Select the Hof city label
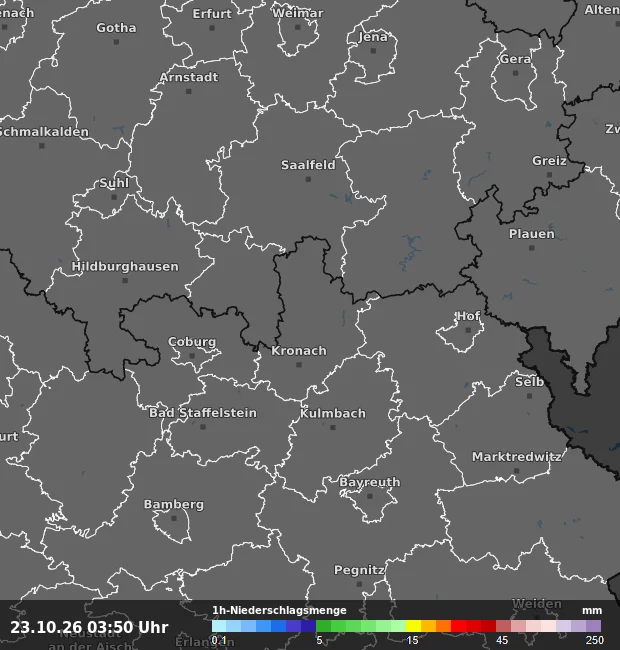Screen dimensions: 620x650 click(x=468, y=316)
